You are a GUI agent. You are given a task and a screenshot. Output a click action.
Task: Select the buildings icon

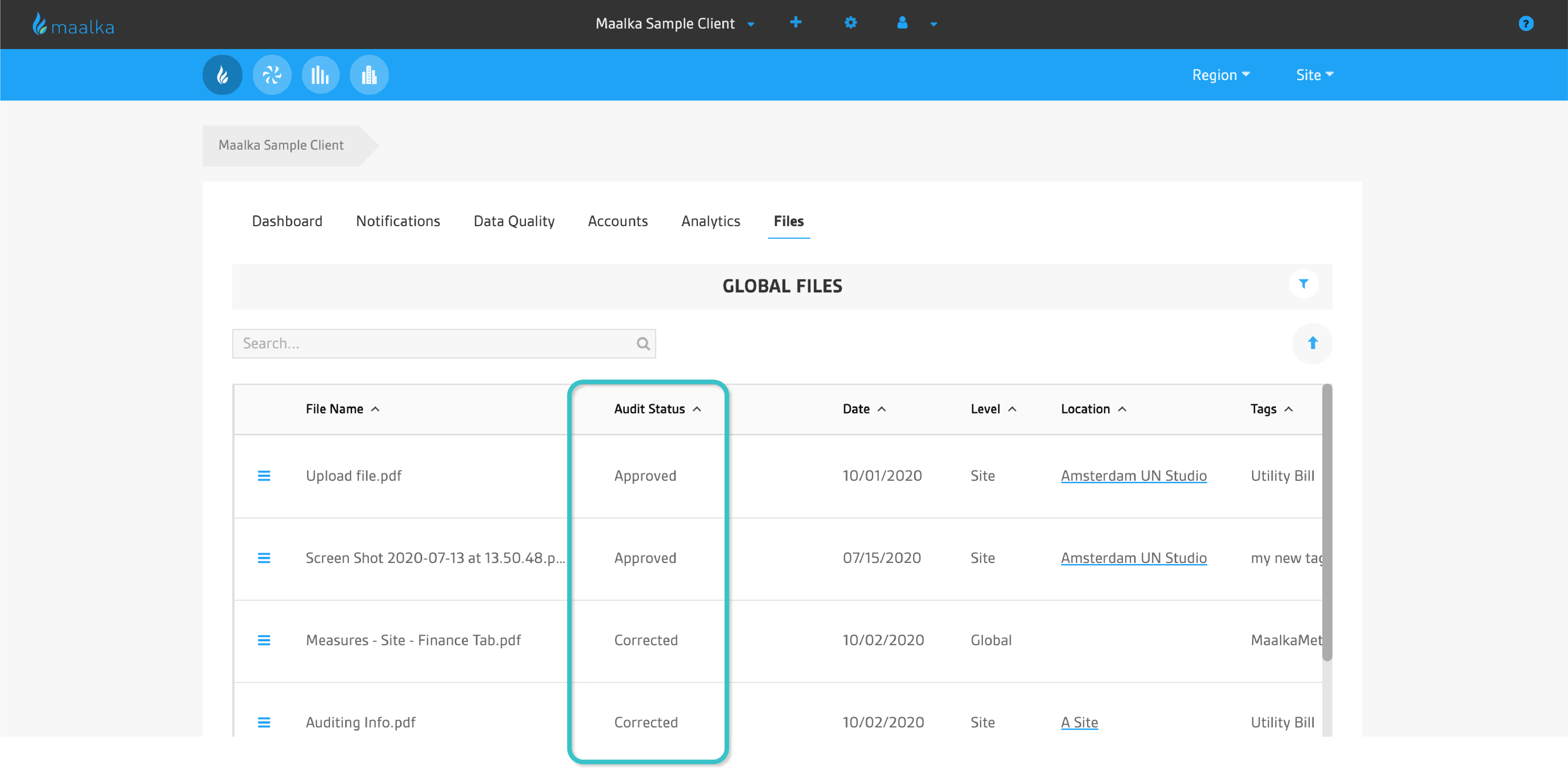tap(369, 75)
